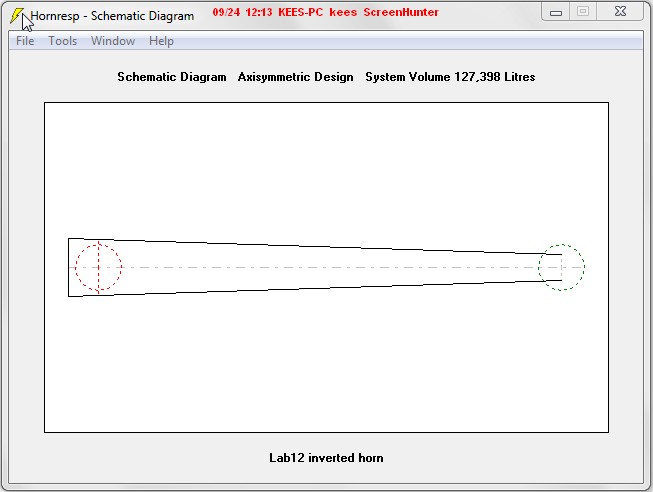Click the red dashed driver circle

coord(98,267)
